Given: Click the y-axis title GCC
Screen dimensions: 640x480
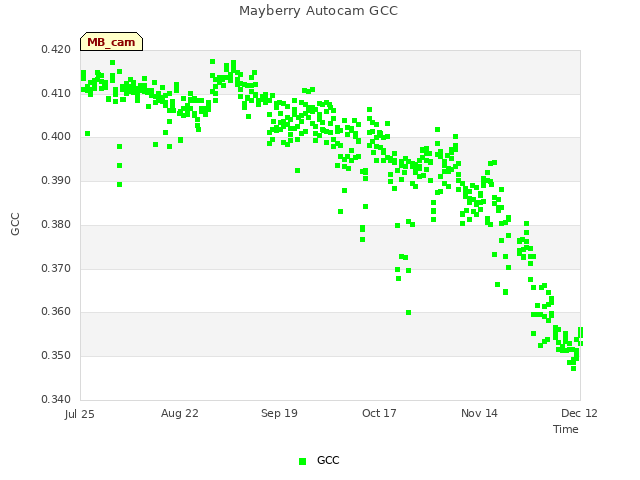Looking at the screenshot, I should (x=15, y=224).
